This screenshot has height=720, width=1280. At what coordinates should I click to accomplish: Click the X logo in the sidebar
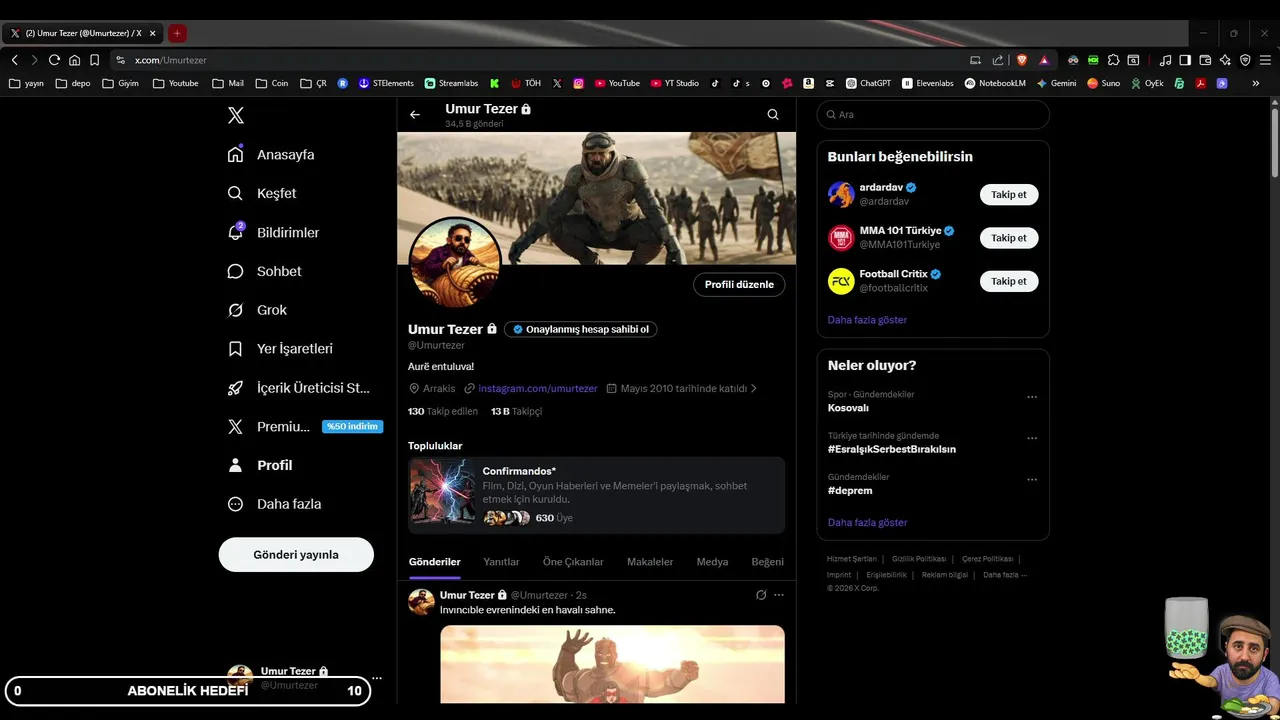coord(236,115)
